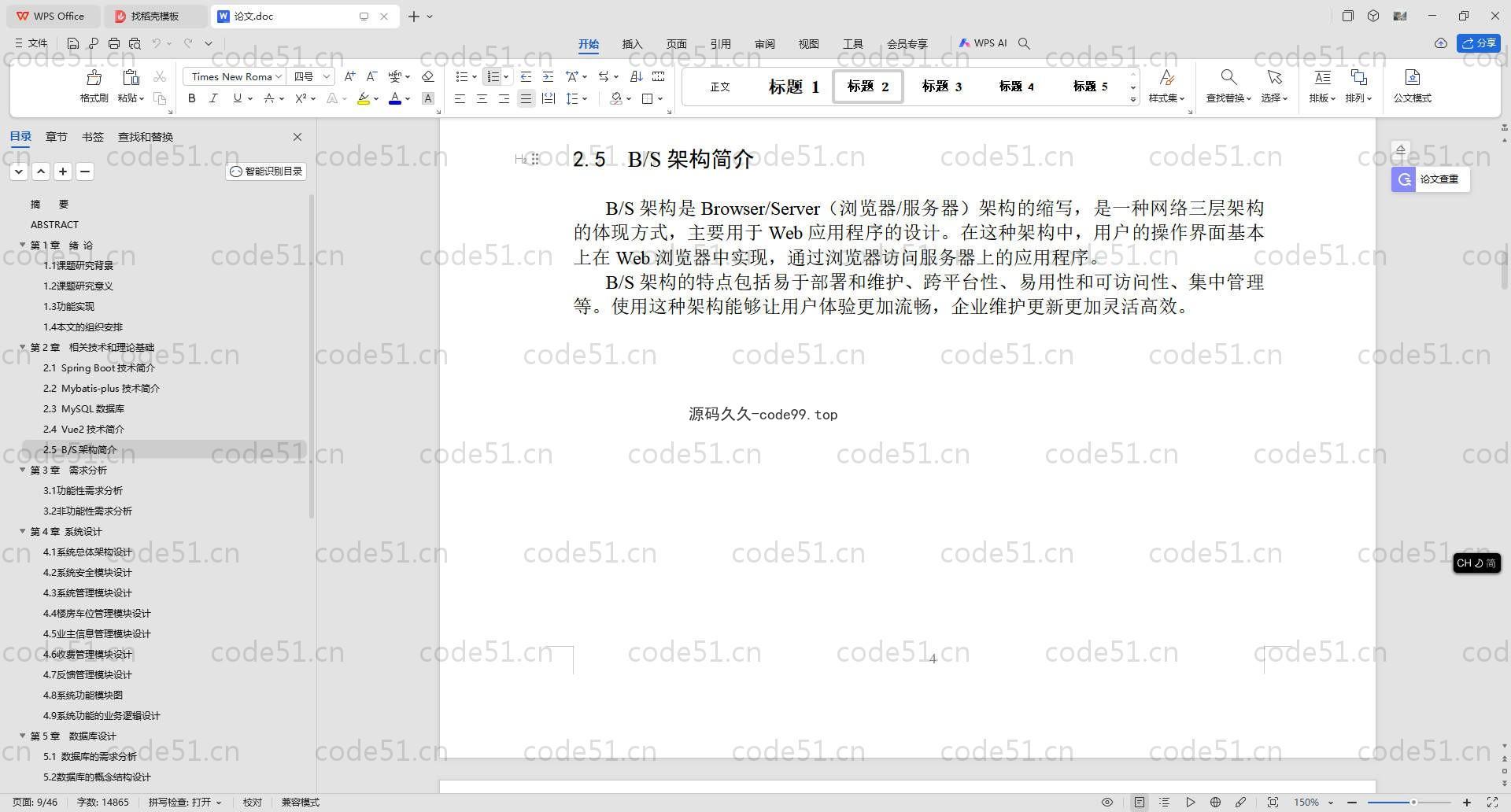Open the 引用 (References) ribbon tab
The height and width of the screenshot is (812, 1511).
[x=720, y=44]
